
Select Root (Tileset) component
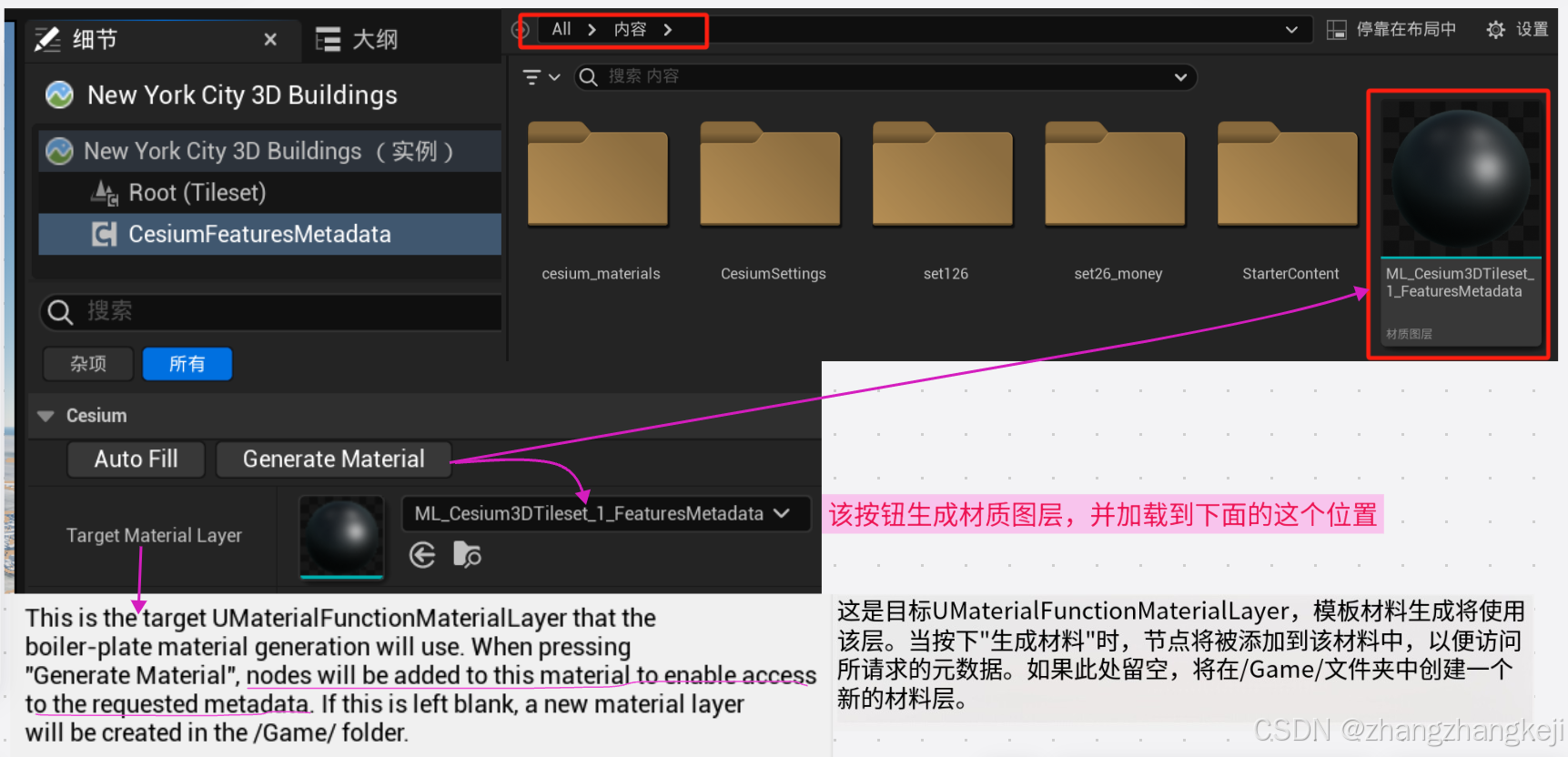pos(269,192)
